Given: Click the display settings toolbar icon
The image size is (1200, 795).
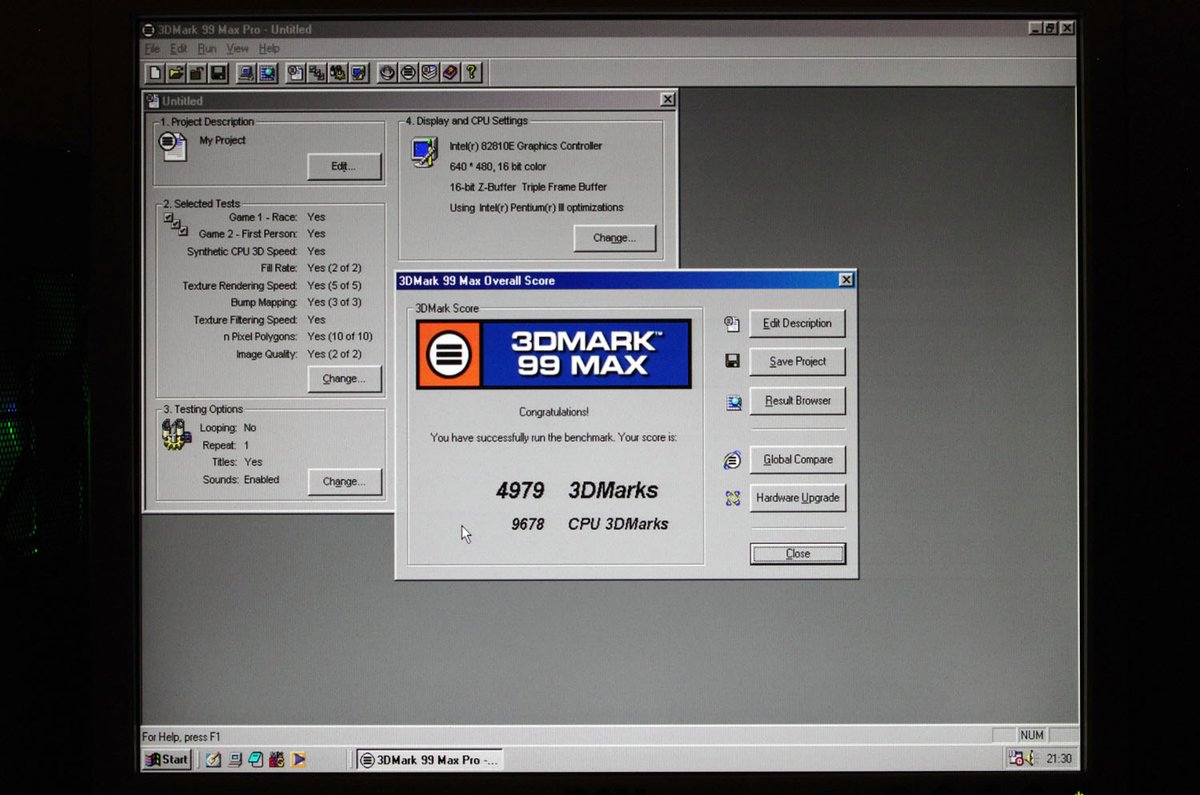Looking at the screenshot, I should (358, 73).
